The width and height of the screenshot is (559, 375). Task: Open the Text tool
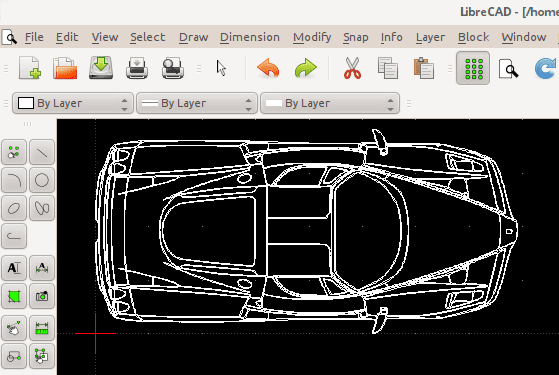coord(14,268)
